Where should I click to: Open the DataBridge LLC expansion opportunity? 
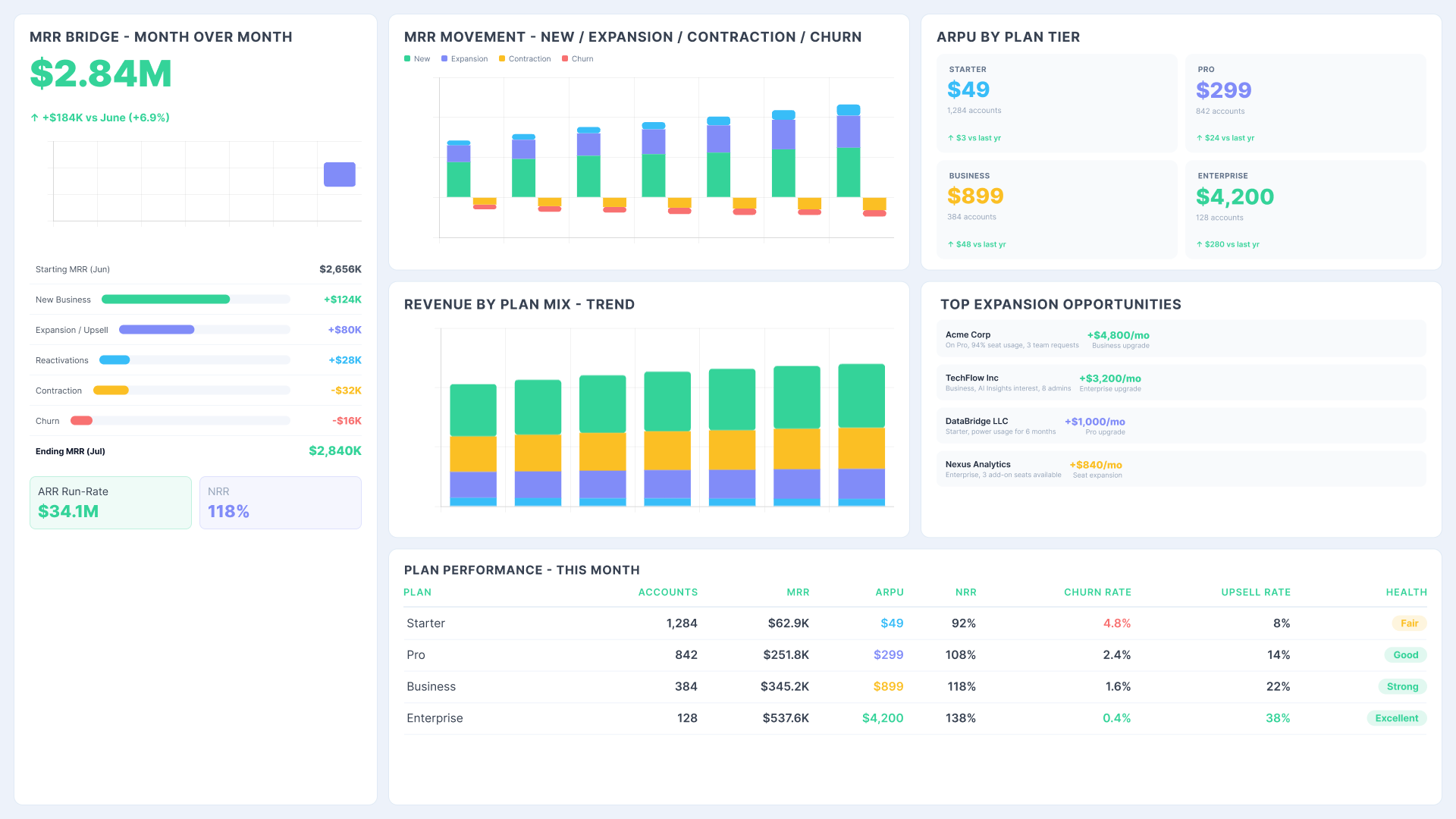pos(1181,425)
